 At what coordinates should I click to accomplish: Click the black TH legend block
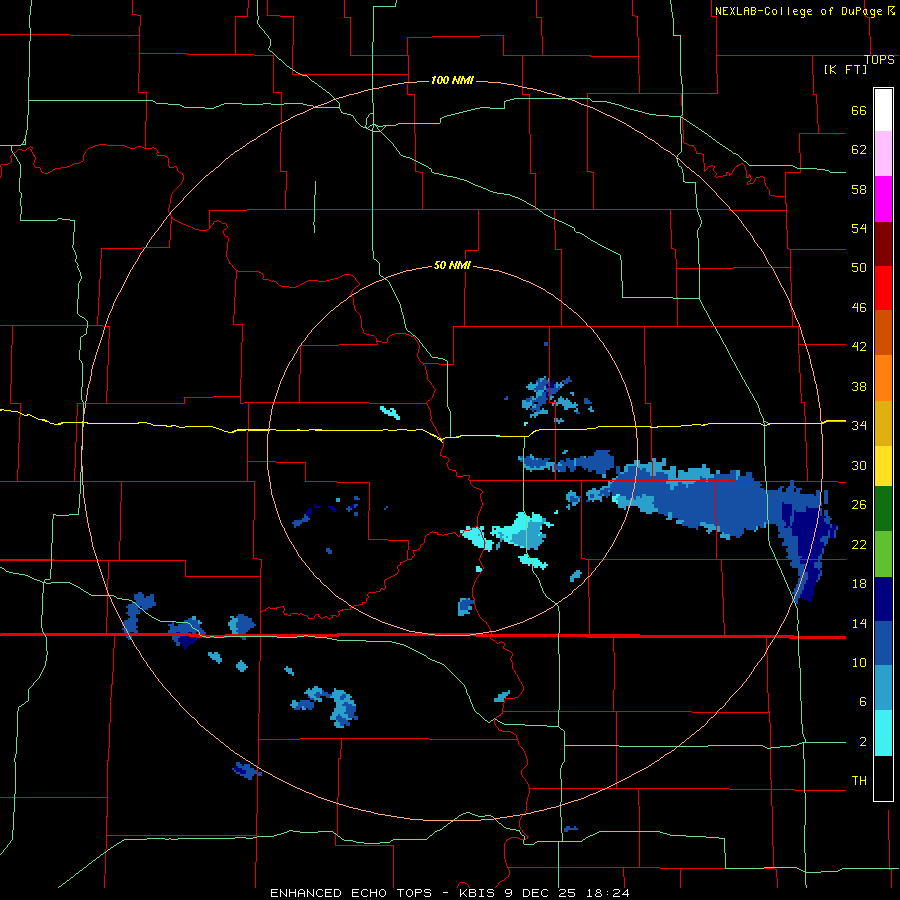coord(883,778)
